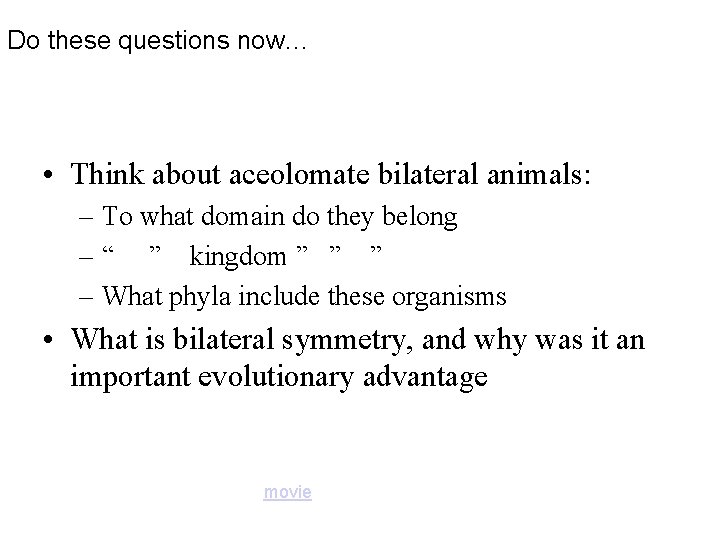Click the slide title "Do these questions now..."
The height and width of the screenshot is (540, 720).
[157, 40]
